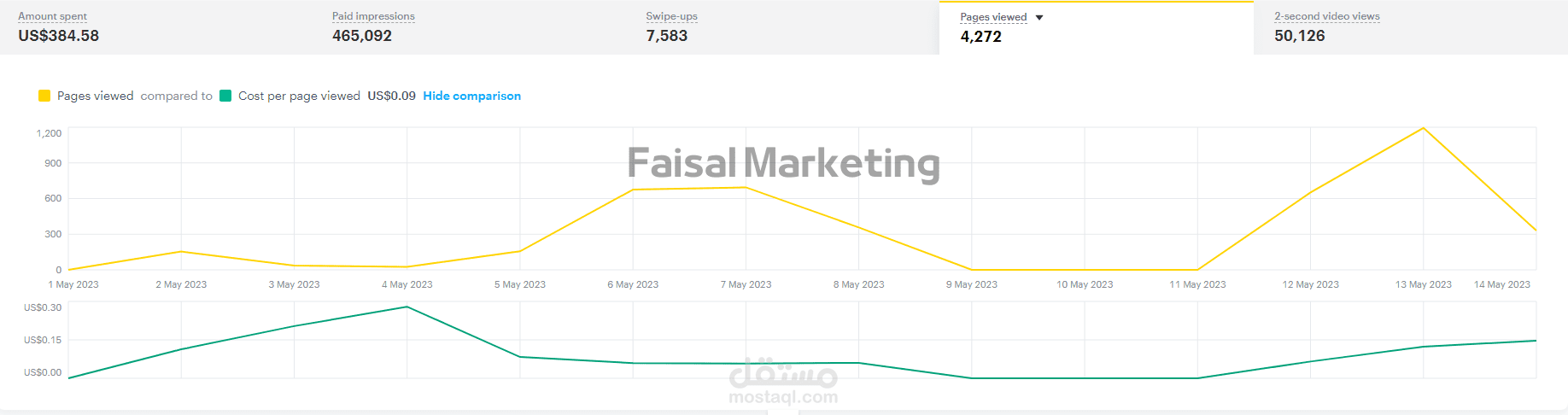Click the 12 May 2023 date axis label

pos(1310,284)
